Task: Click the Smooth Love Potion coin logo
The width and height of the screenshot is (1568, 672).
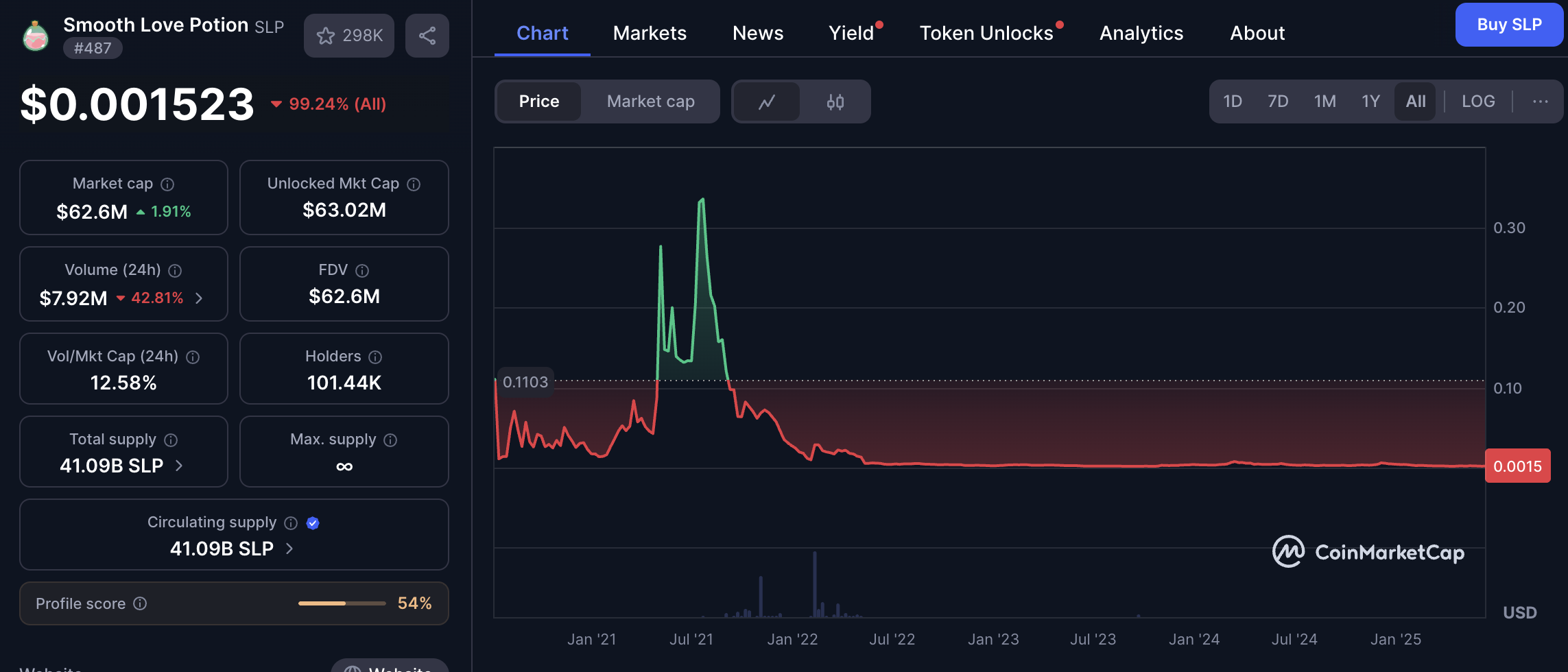Action: click(36, 36)
